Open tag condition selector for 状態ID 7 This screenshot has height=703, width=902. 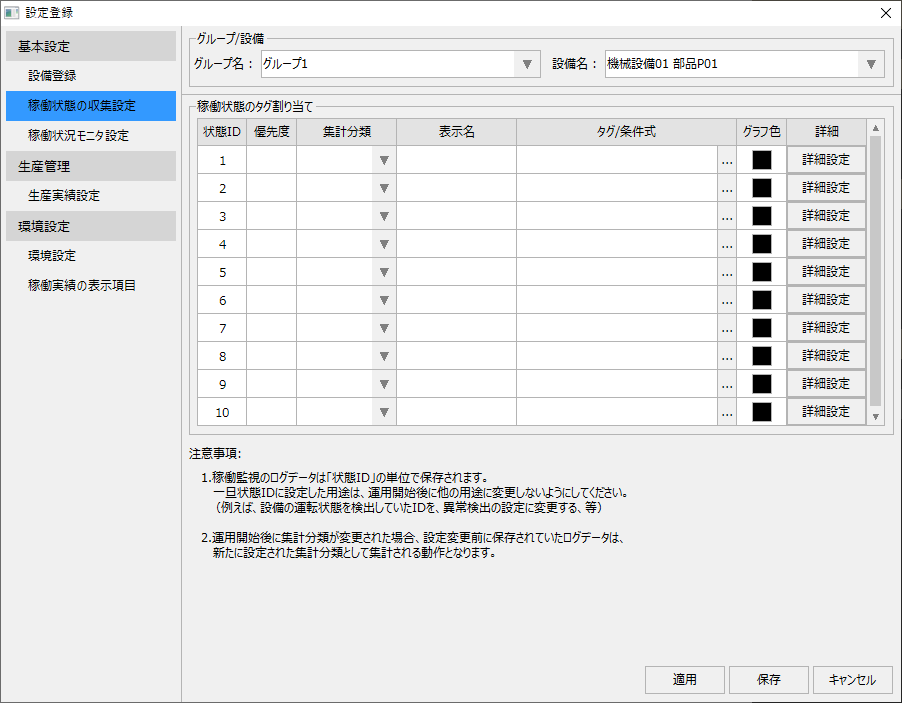point(725,327)
